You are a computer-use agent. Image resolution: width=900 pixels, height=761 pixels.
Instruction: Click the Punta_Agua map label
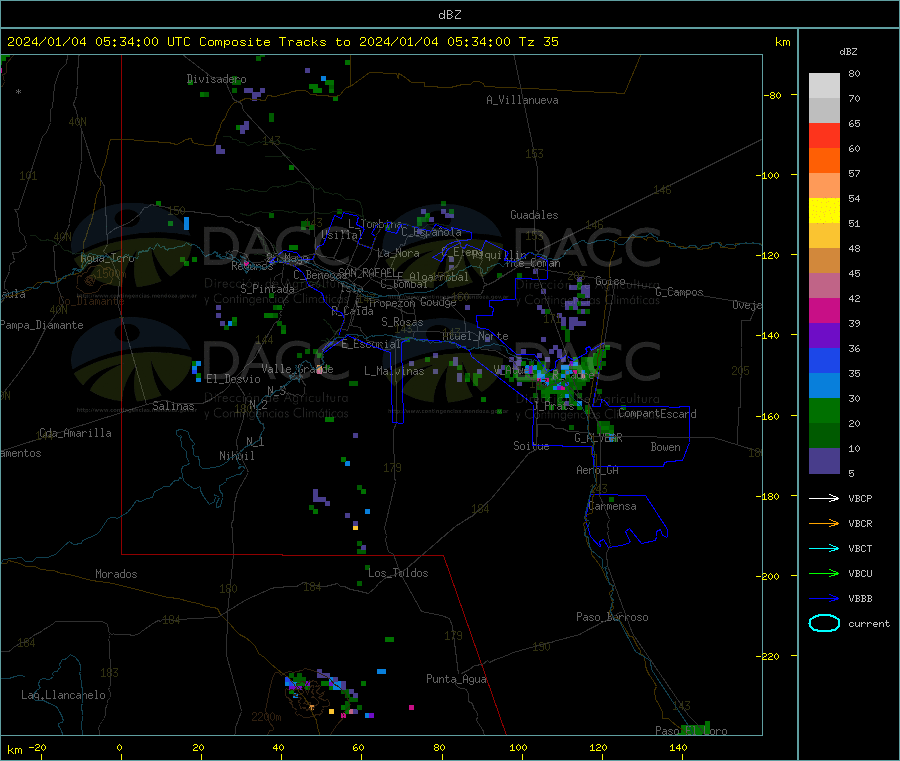coord(456,679)
